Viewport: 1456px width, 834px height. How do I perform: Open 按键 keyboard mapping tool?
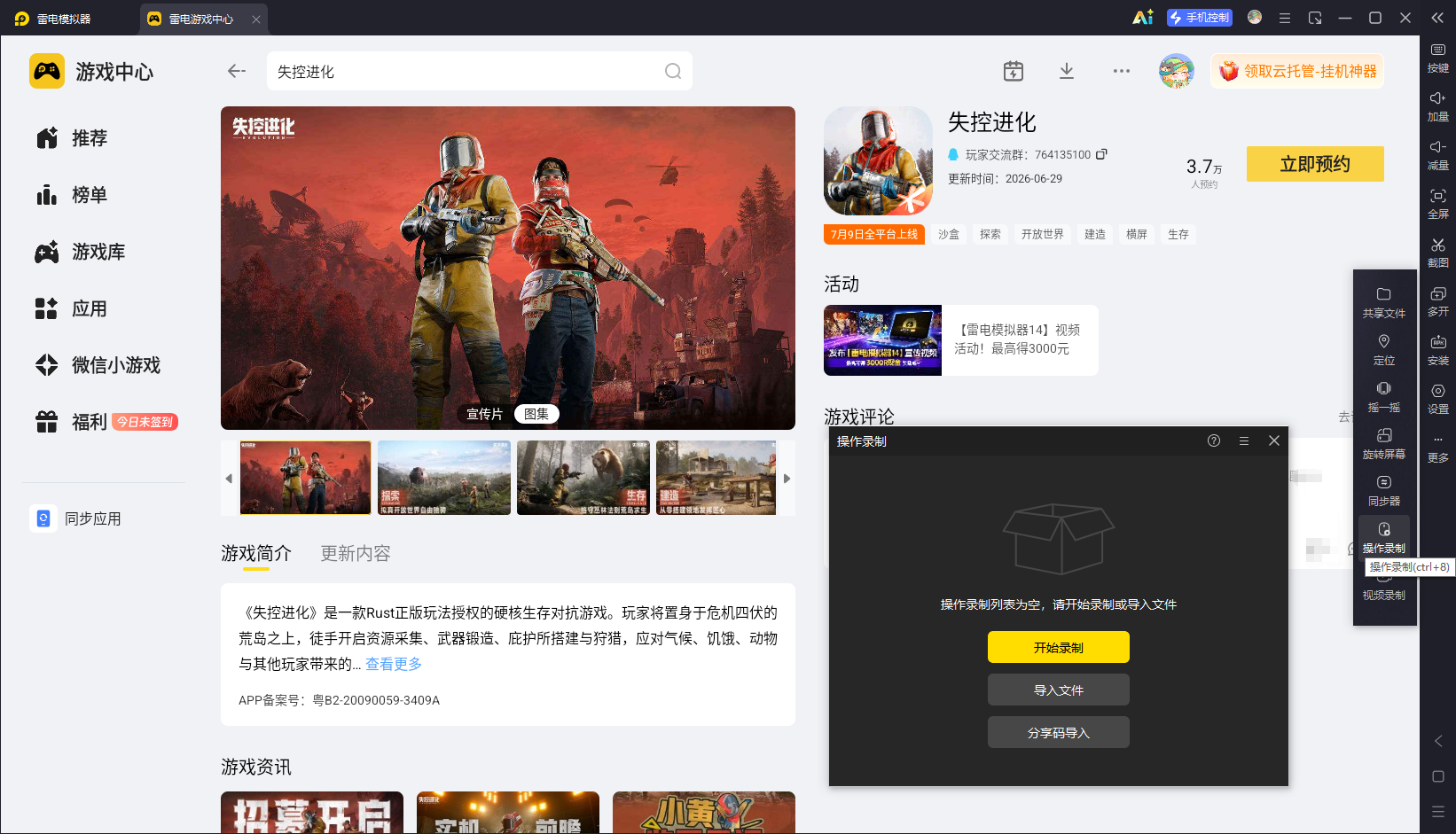pyautogui.click(x=1438, y=58)
